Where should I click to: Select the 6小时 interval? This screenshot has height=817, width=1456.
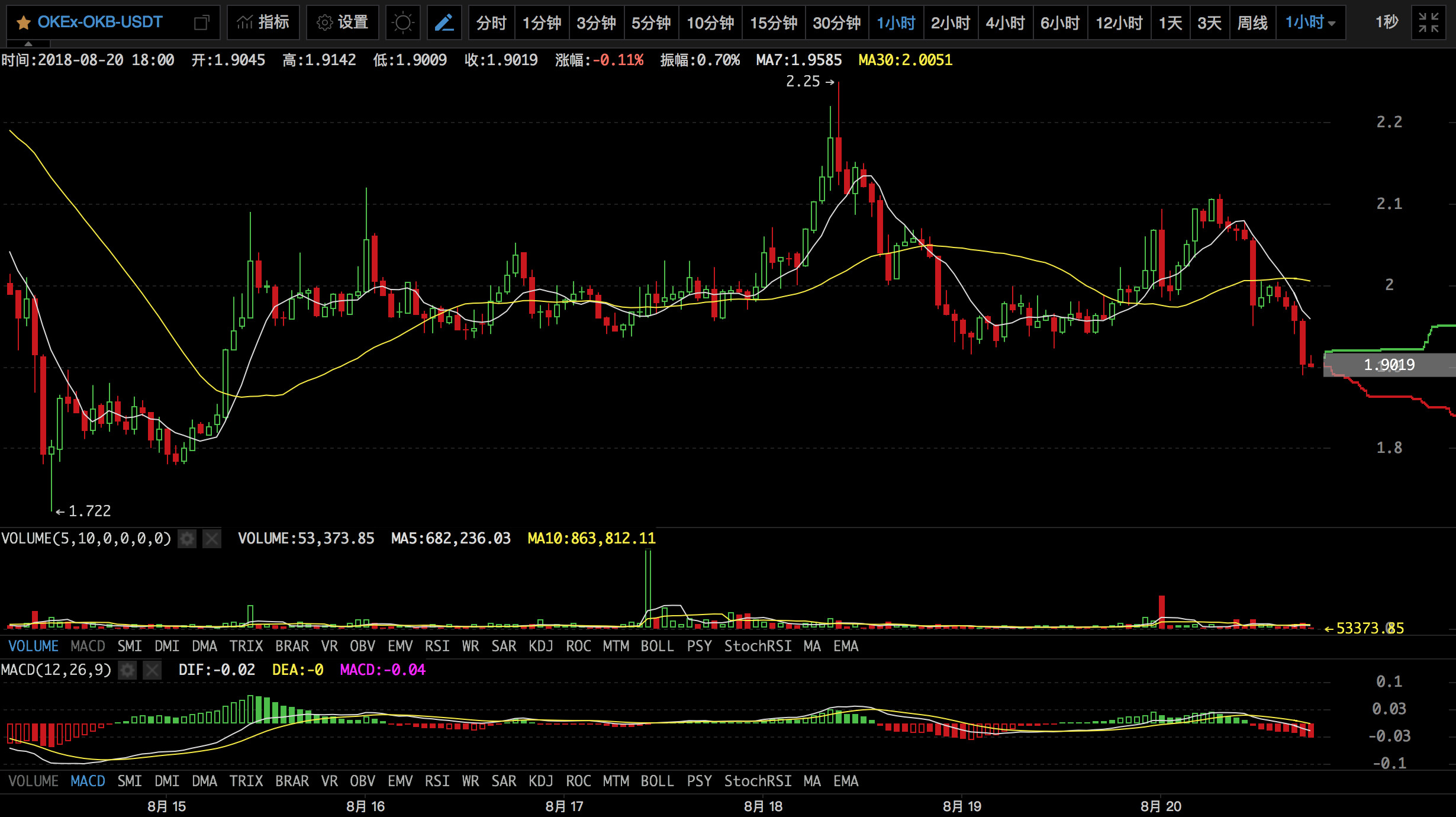point(1060,22)
